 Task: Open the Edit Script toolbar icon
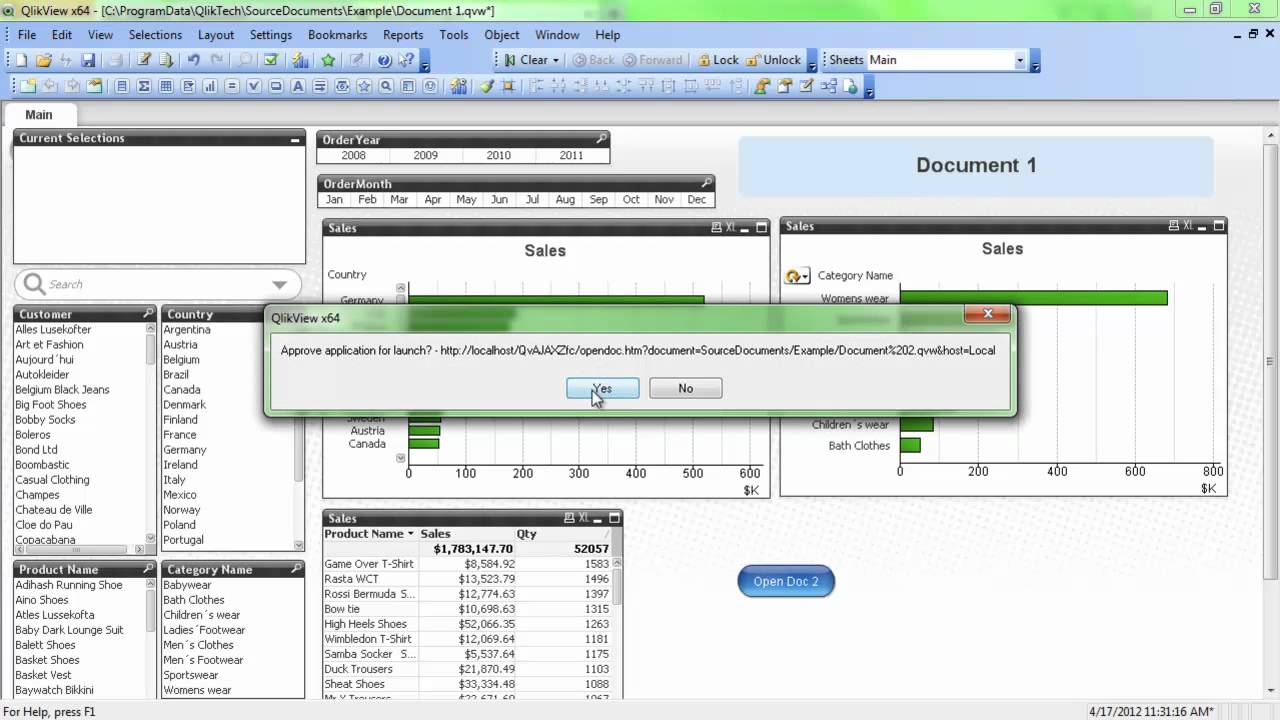[x=143, y=60]
